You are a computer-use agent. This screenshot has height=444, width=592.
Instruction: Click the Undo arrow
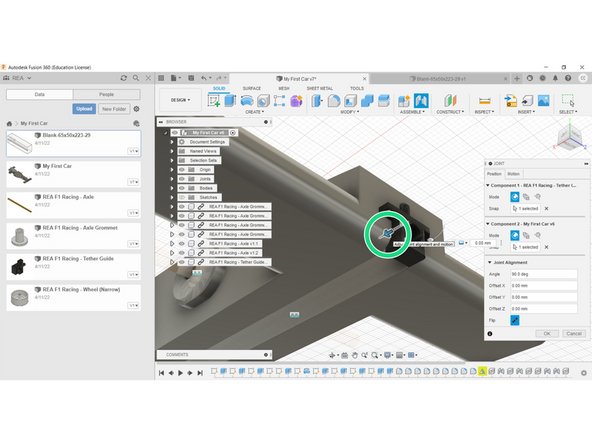(x=204, y=78)
